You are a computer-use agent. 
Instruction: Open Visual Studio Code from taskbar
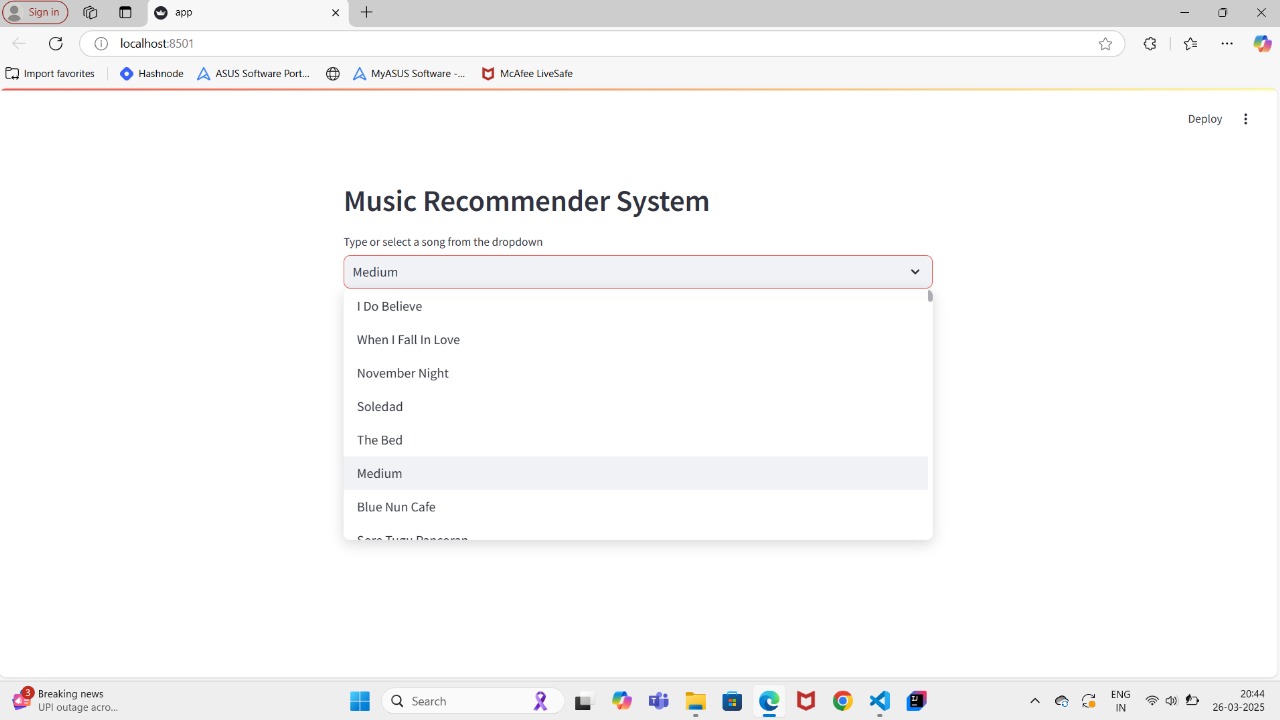879,701
